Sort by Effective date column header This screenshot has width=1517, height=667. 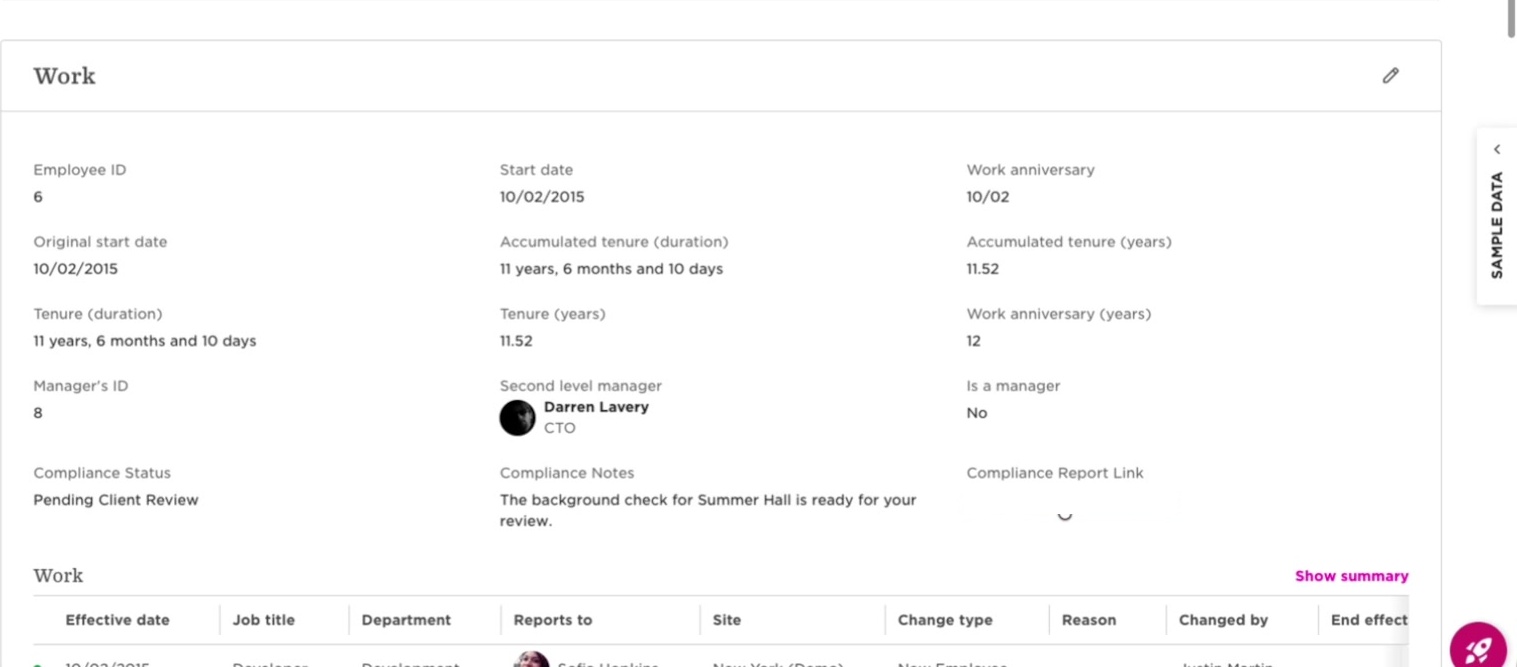(117, 620)
